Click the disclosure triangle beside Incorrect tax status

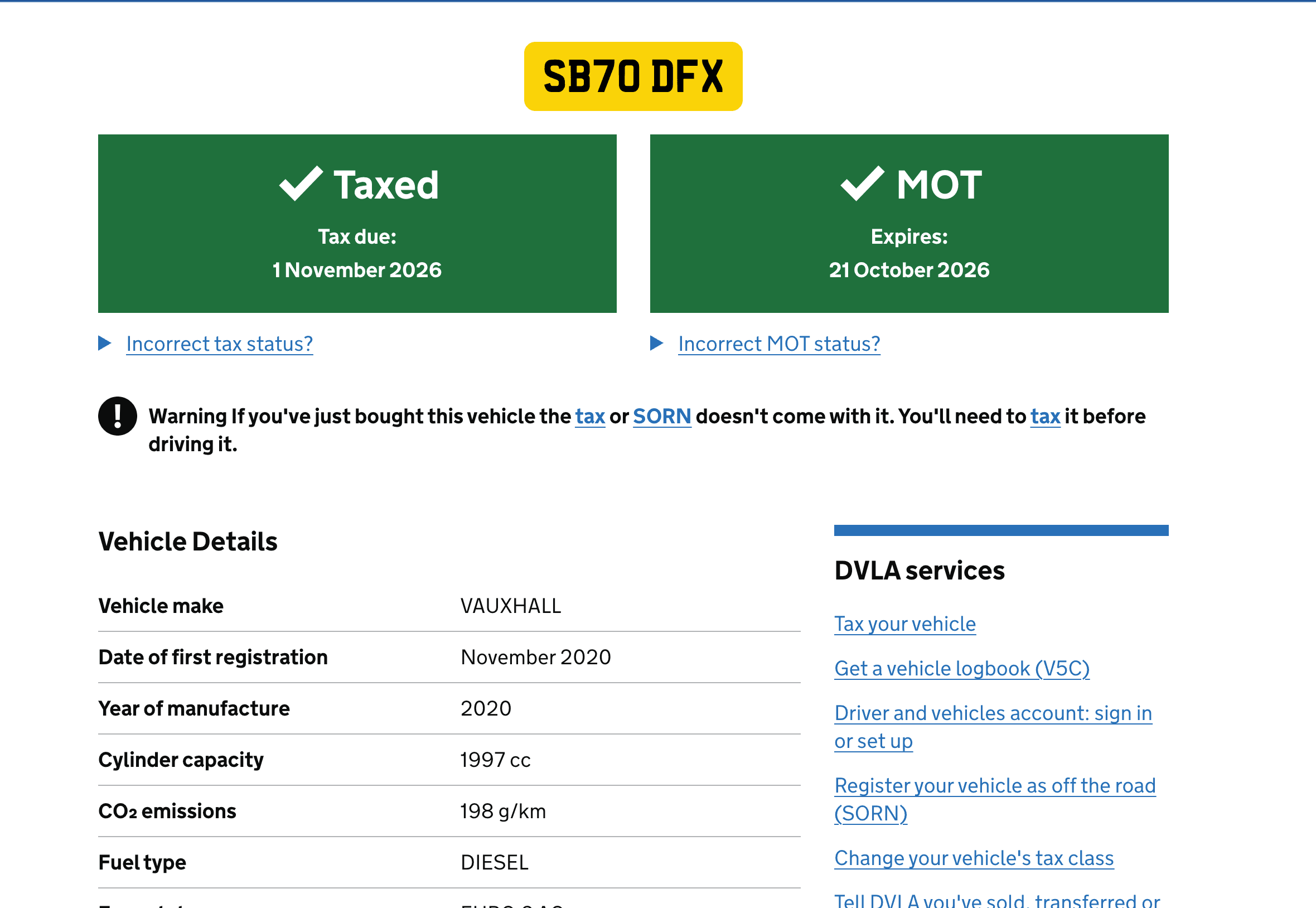pyautogui.click(x=105, y=343)
